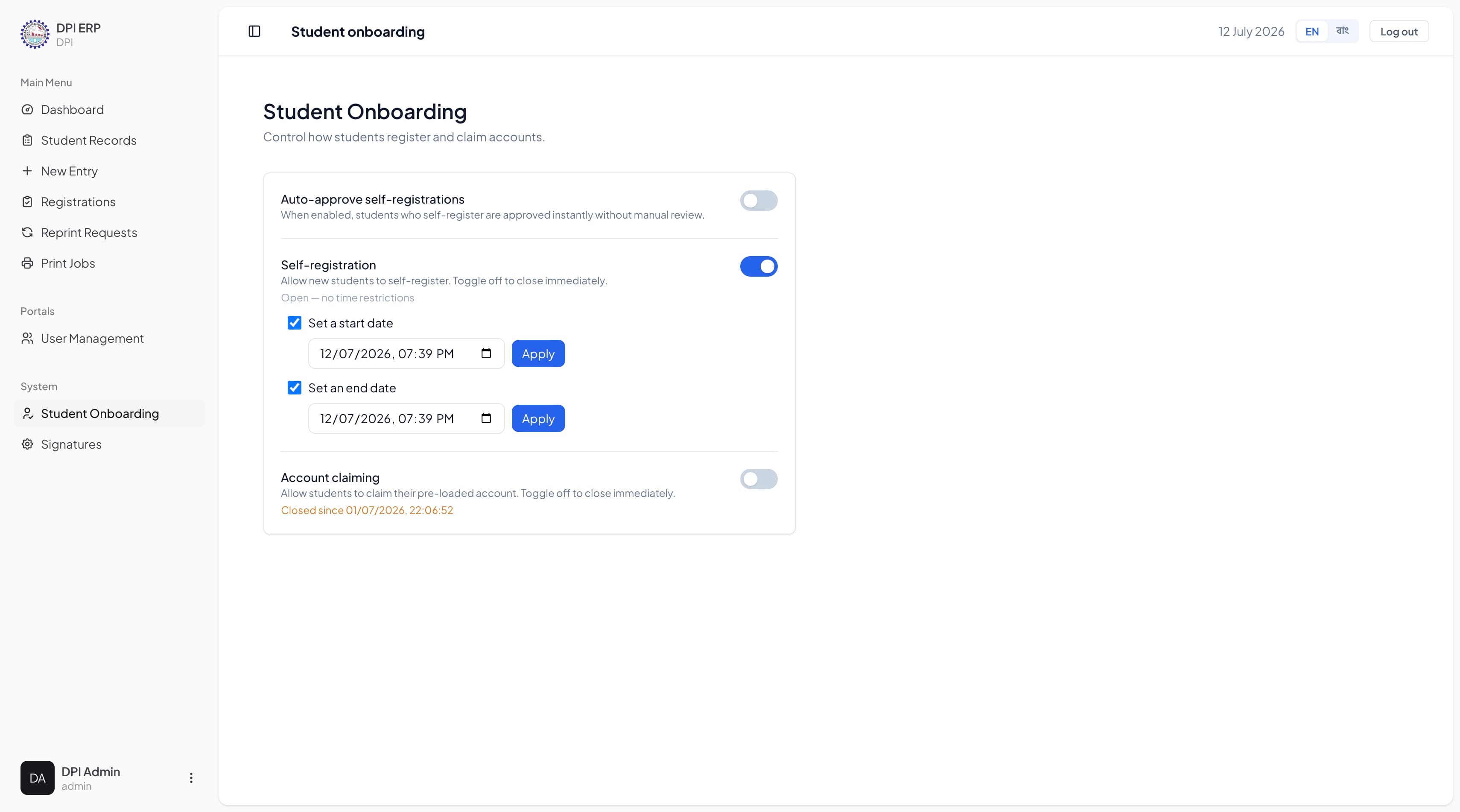Go to Student Records page
This screenshot has height=812, width=1460.
pyautogui.click(x=109, y=140)
